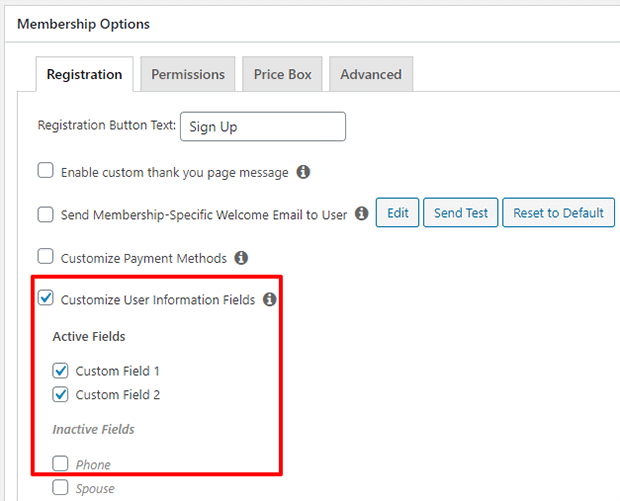Uncheck Custom Field 2
This screenshot has width=620, height=501.
coord(60,394)
